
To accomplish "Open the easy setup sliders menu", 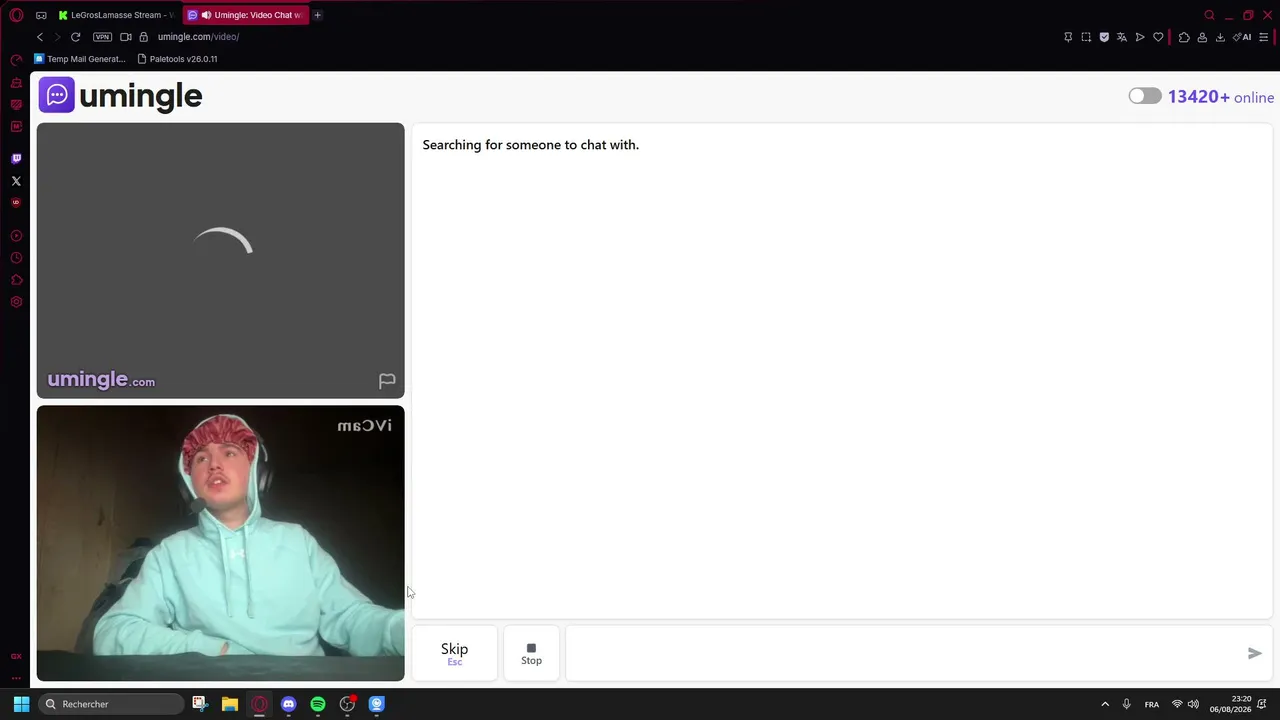I will click(1263, 37).
